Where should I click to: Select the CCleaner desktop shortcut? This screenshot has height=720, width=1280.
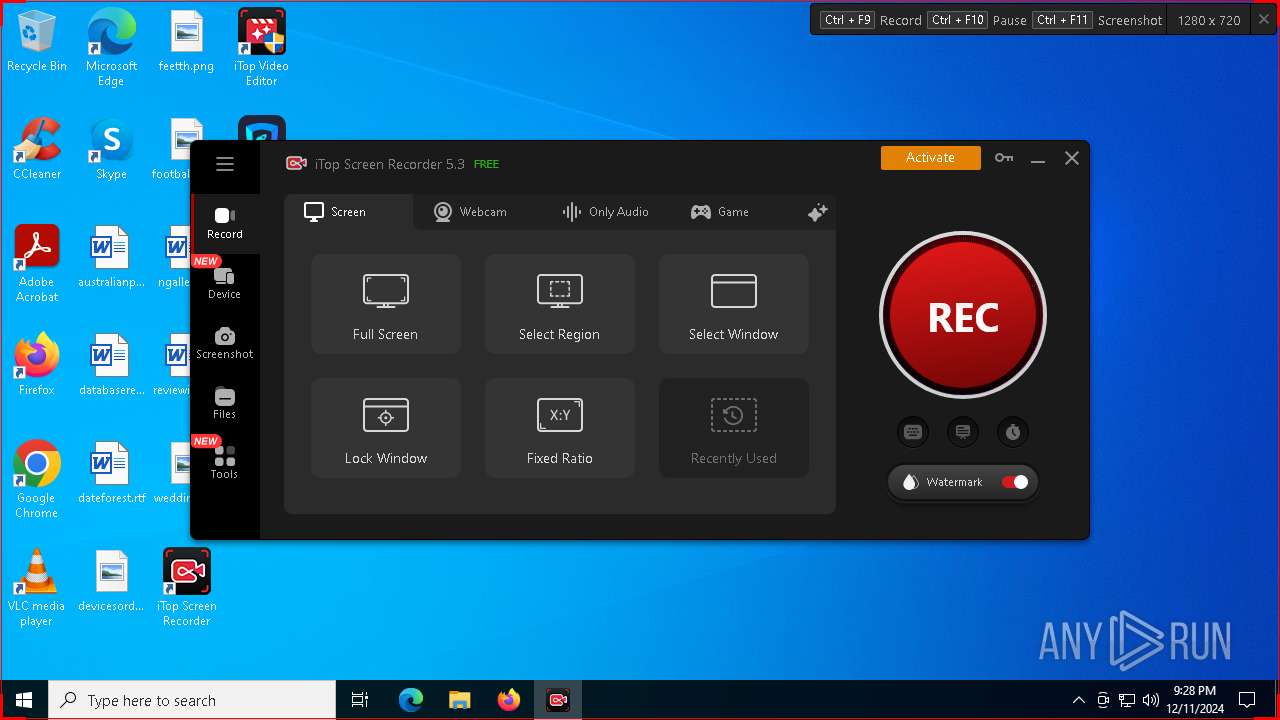(37, 150)
